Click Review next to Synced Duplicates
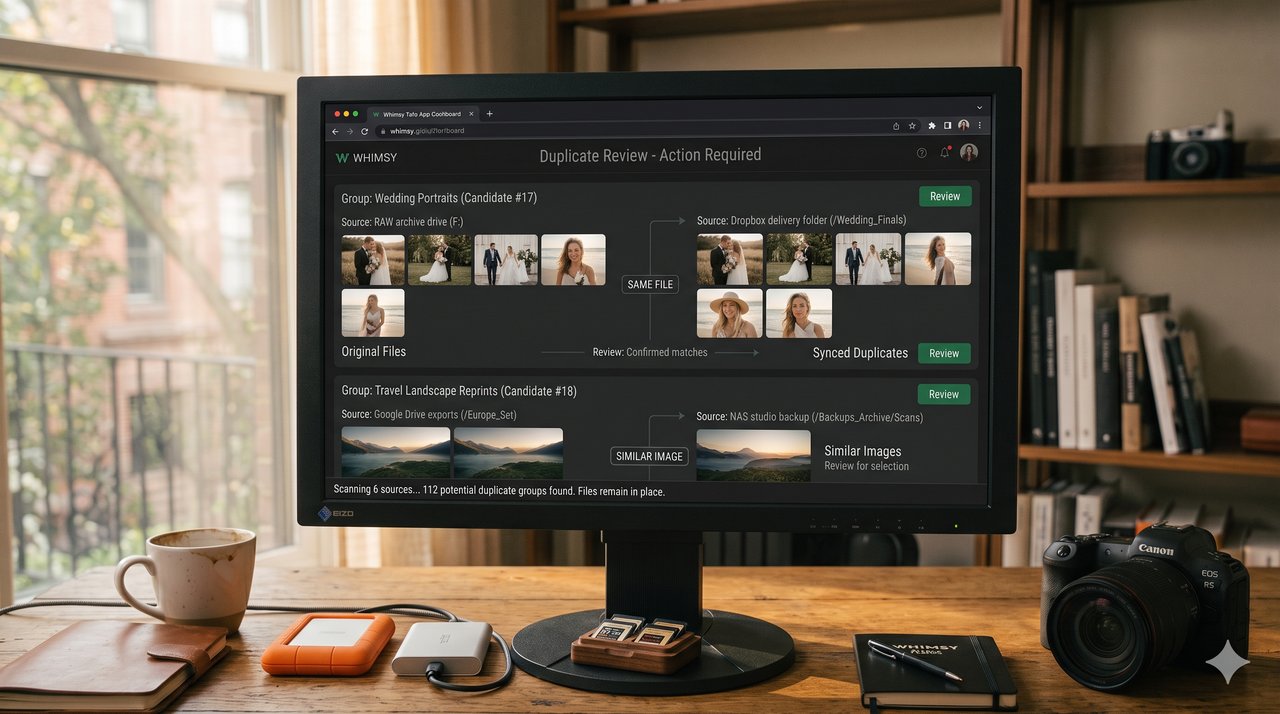 (945, 353)
